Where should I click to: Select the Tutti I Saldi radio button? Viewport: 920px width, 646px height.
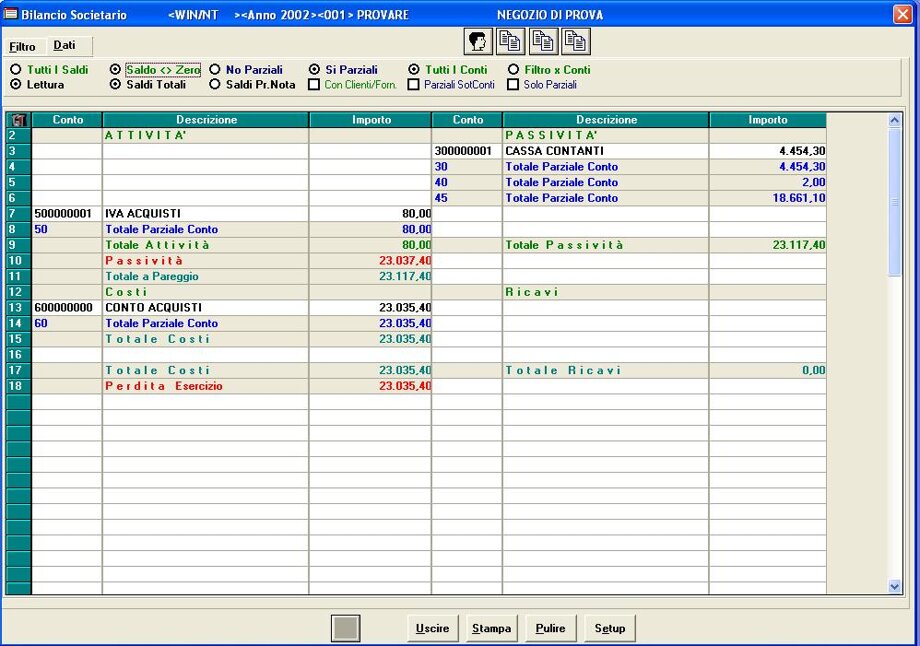16,70
